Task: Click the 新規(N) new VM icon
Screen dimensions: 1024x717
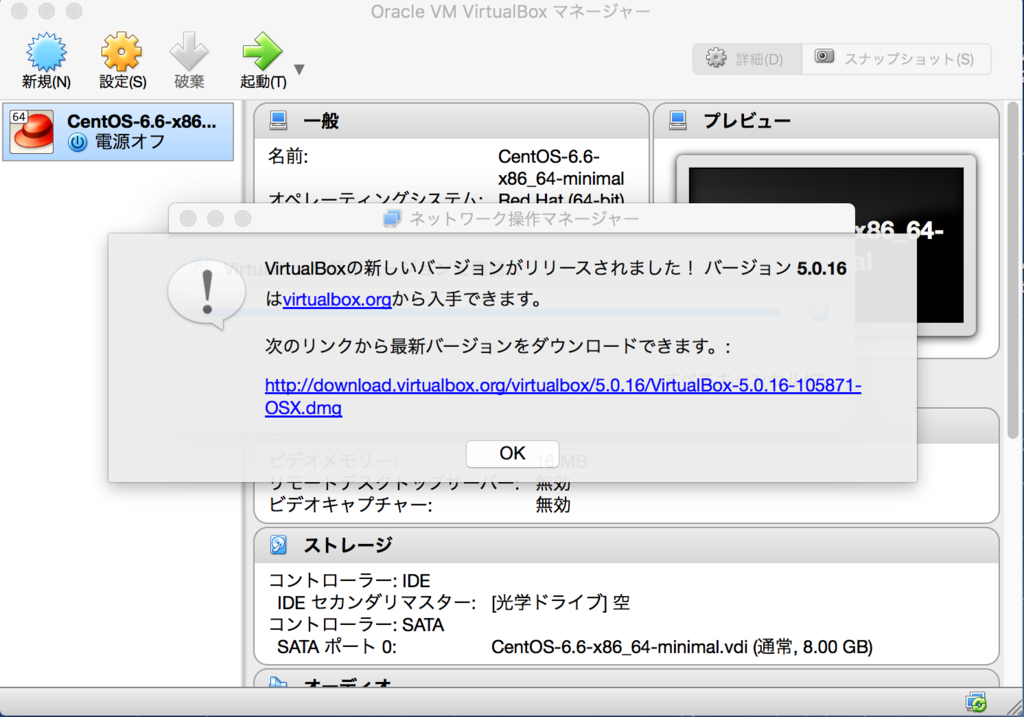Action: [x=46, y=52]
